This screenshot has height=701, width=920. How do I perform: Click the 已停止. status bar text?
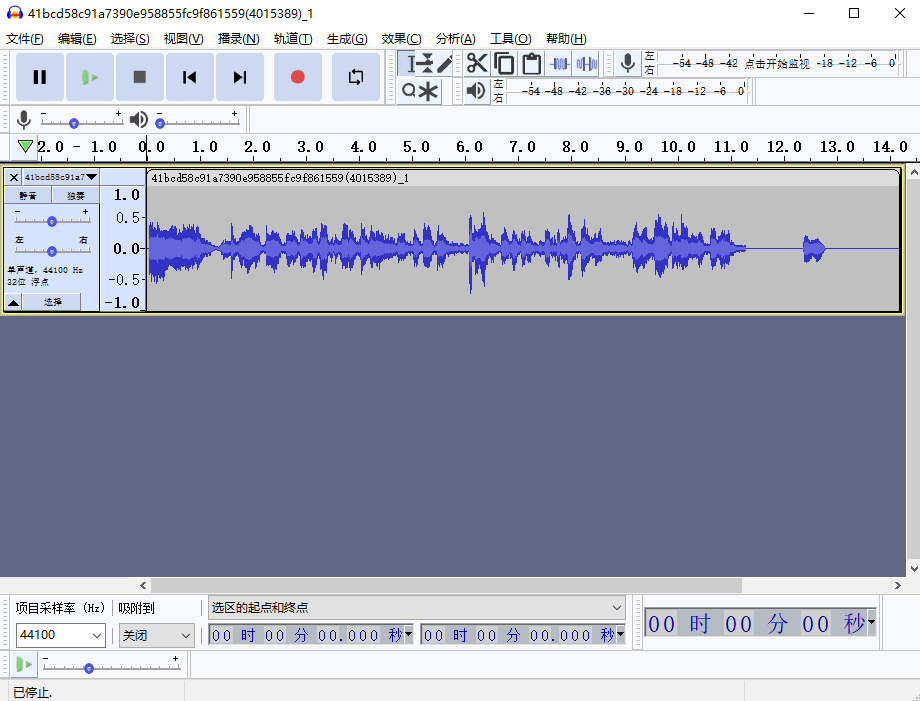32,693
